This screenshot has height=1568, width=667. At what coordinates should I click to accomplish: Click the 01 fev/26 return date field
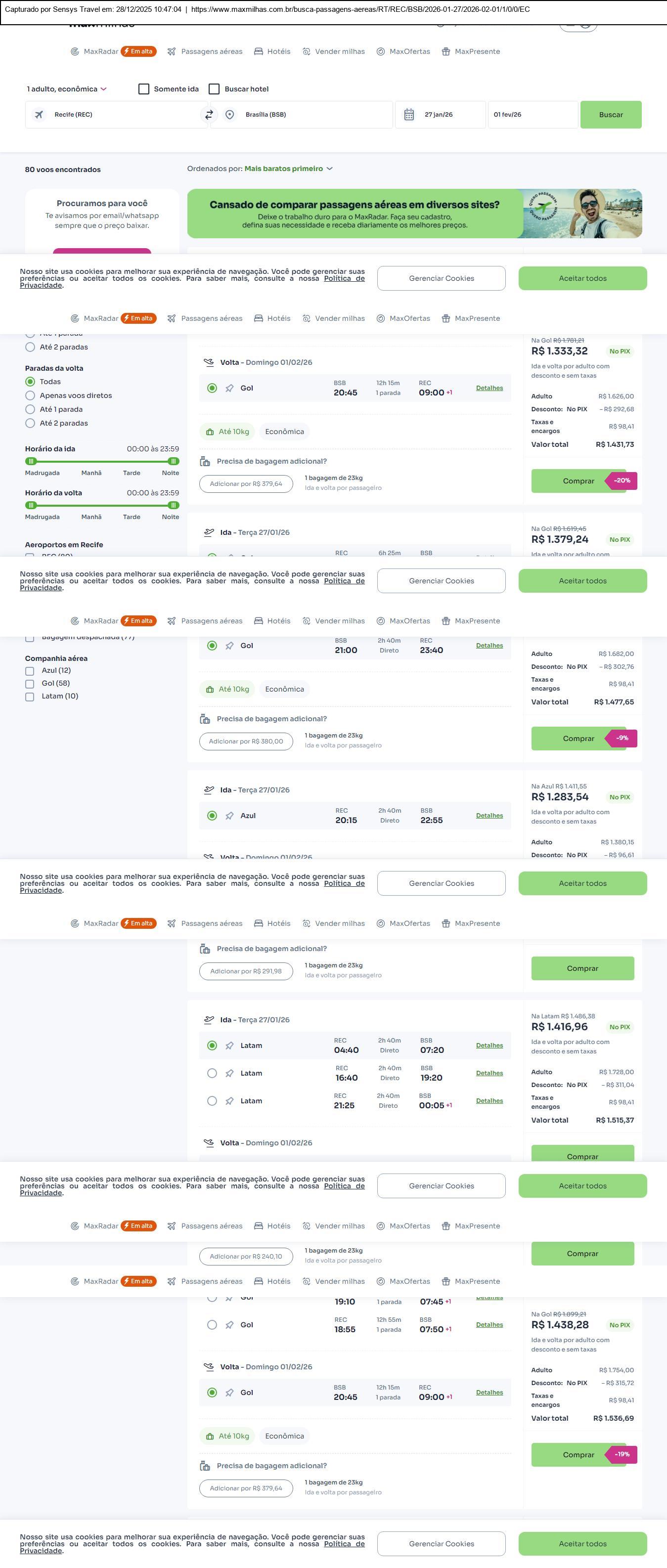point(532,114)
